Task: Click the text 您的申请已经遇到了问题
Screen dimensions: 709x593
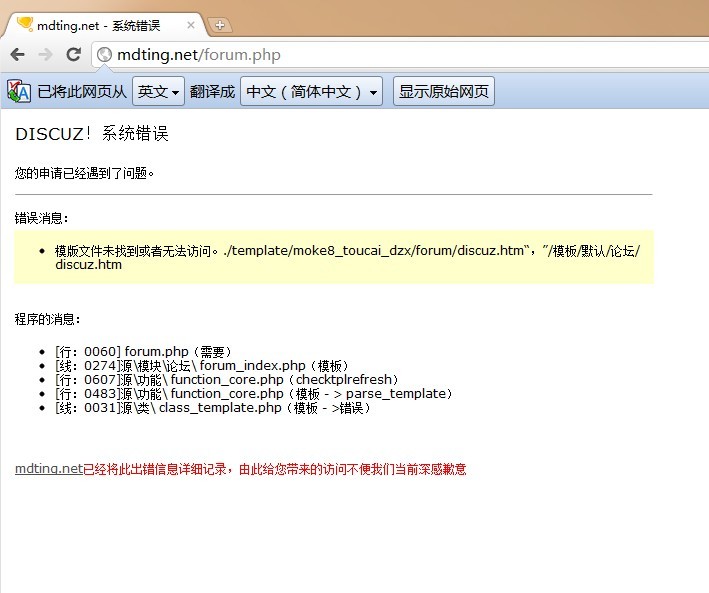Action: (84, 173)
